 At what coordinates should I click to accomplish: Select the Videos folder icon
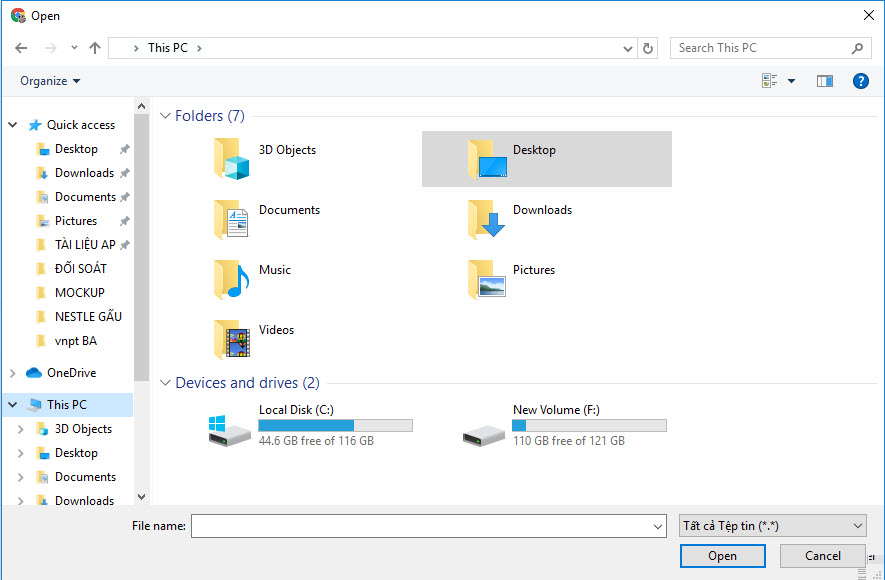pyautogui.click(x=231, y=338)
